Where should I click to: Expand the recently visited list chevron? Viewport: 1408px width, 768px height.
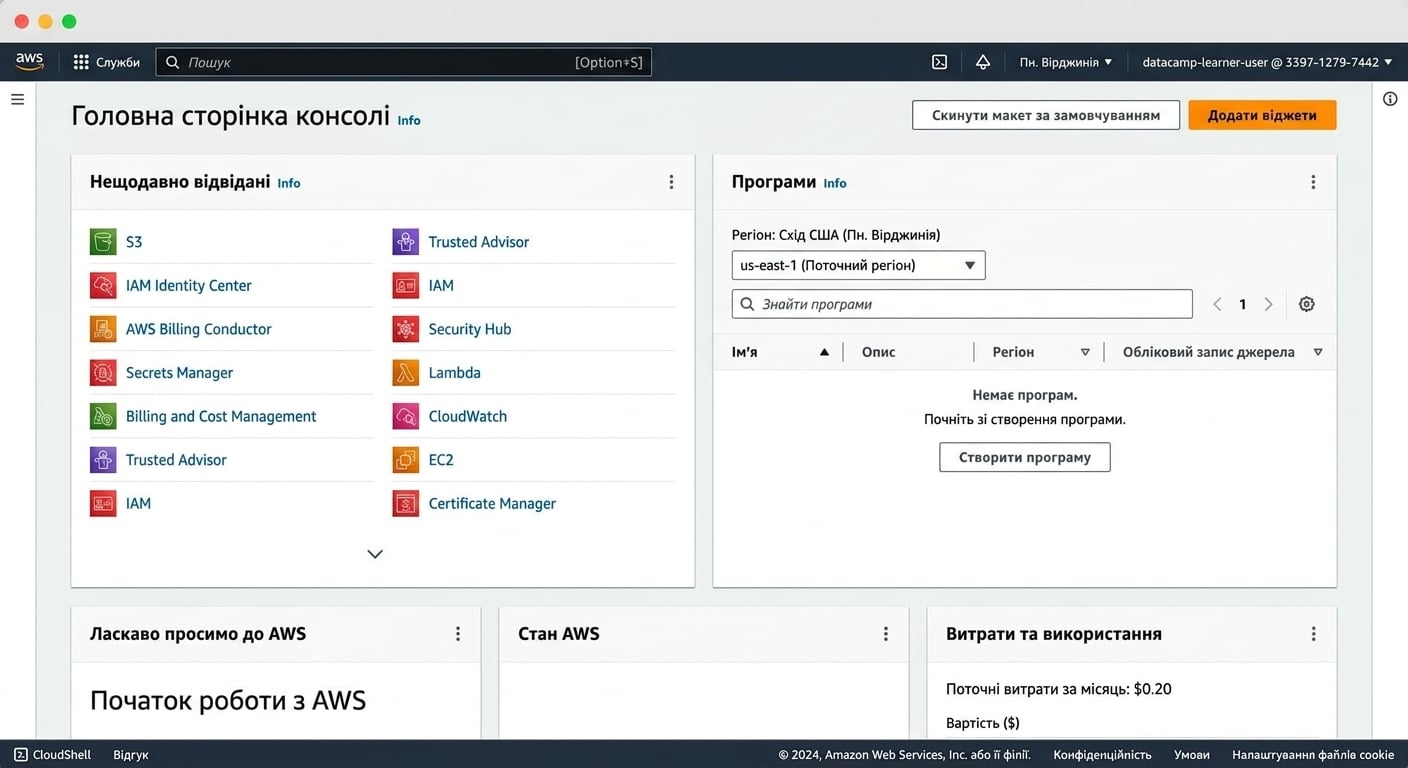pos(375,554)
